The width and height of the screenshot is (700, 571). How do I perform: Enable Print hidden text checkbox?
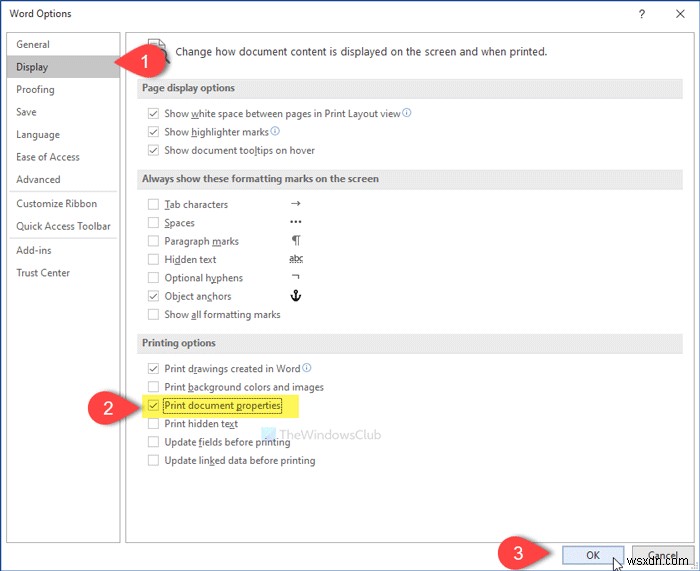point(153,424)
